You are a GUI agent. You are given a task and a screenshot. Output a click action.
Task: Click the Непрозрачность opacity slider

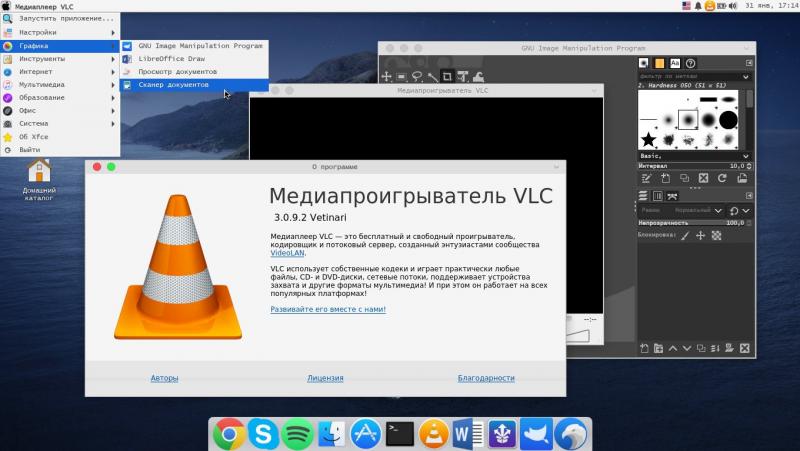pos(690,223)
